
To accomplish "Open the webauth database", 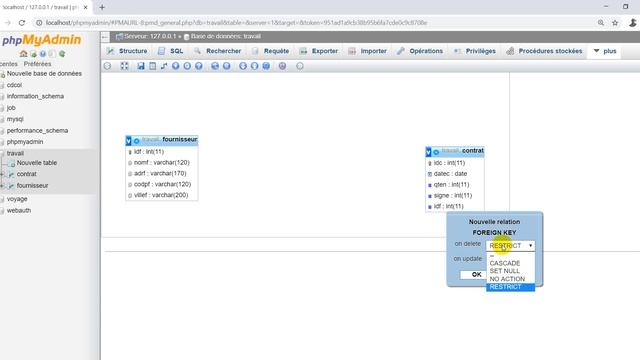I will (x=19, y=211).
